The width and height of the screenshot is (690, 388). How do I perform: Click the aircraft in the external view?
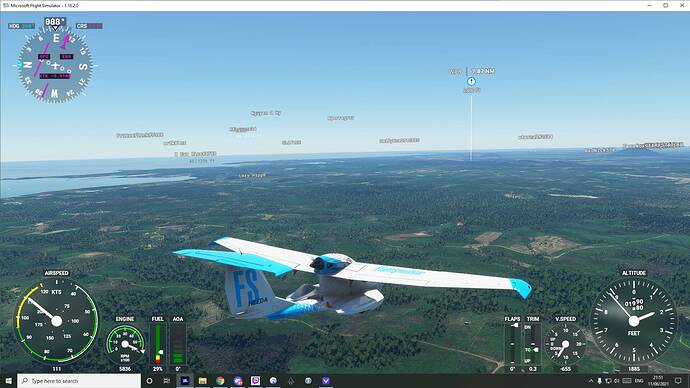[x=352, y=279]
